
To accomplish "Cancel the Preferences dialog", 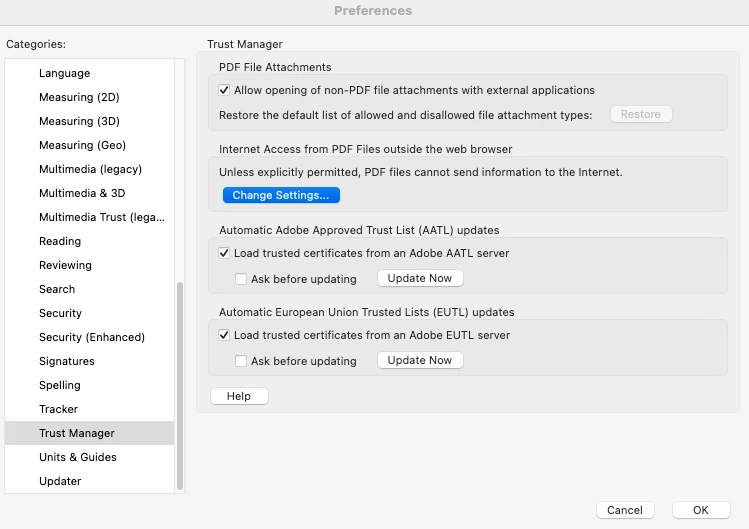I will tap(625, 510).
